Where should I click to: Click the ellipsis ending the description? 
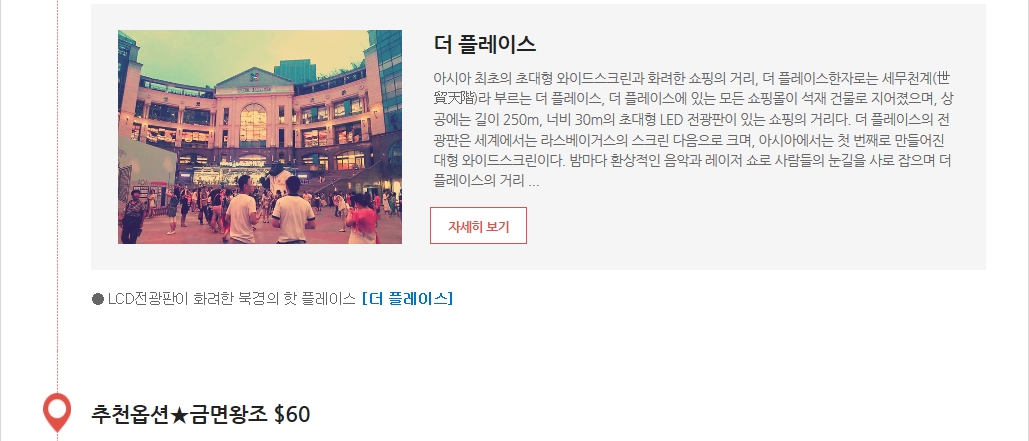coord(534,182)
